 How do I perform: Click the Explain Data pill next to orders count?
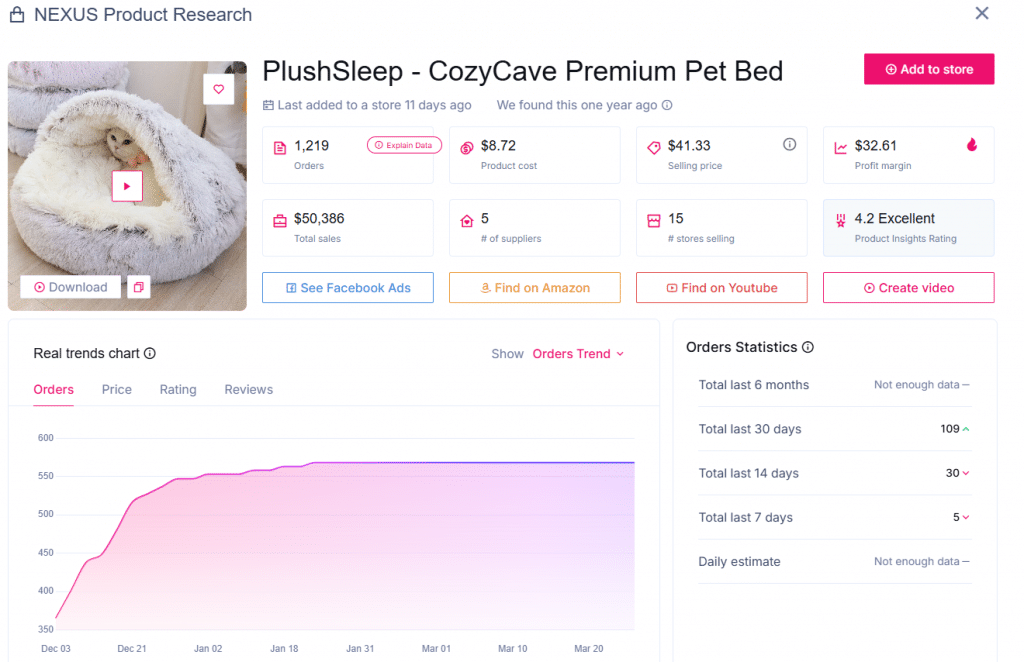(404, 144)
